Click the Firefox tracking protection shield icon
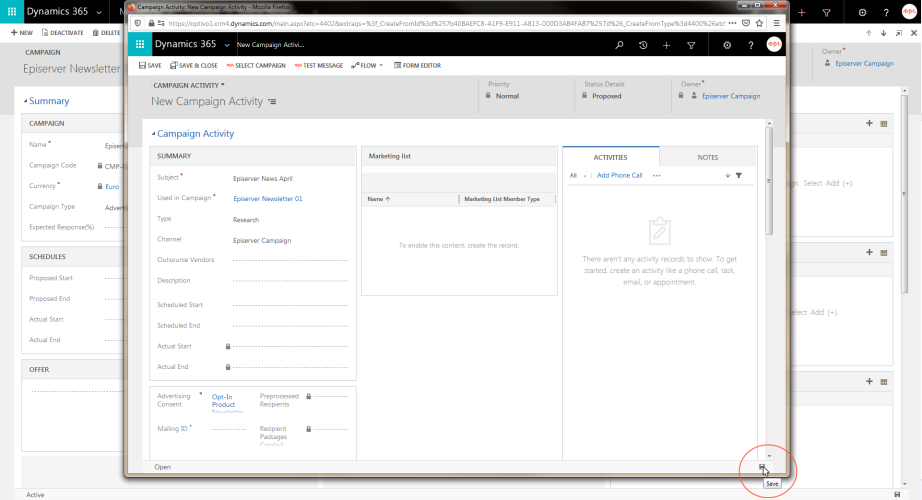922x500 pixels. [x=138, y=24]
